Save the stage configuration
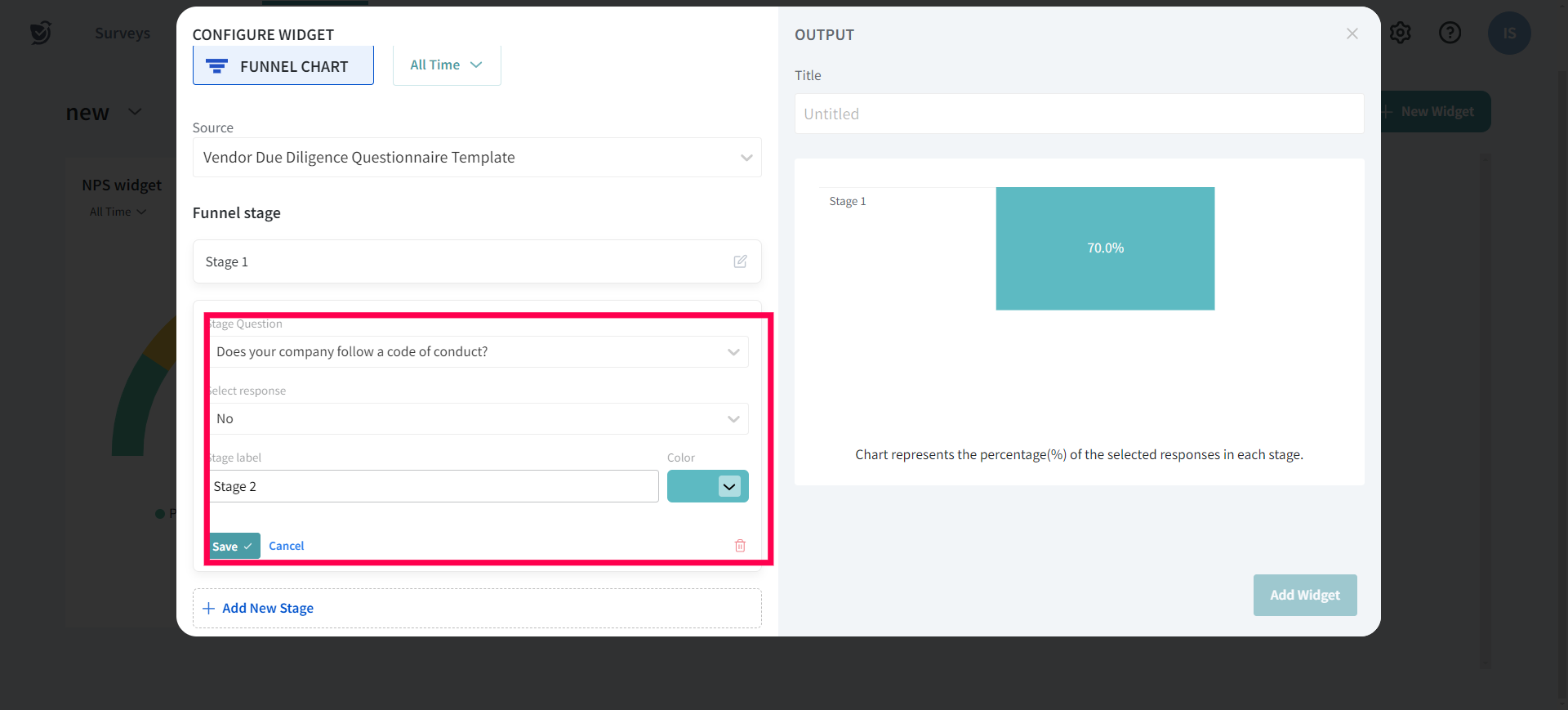The image size is (1568, 710). point(233,546)
